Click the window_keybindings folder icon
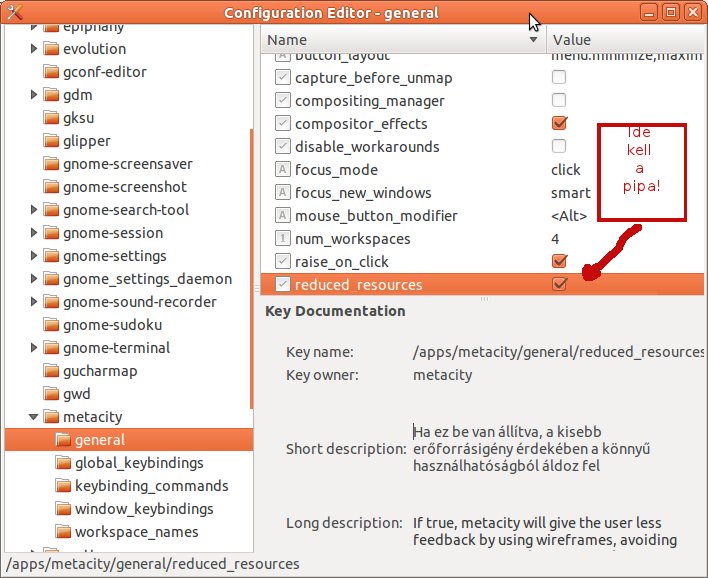The height and width of the screenshot is (578, 708). pyautogui.click(x=63, y=508)
